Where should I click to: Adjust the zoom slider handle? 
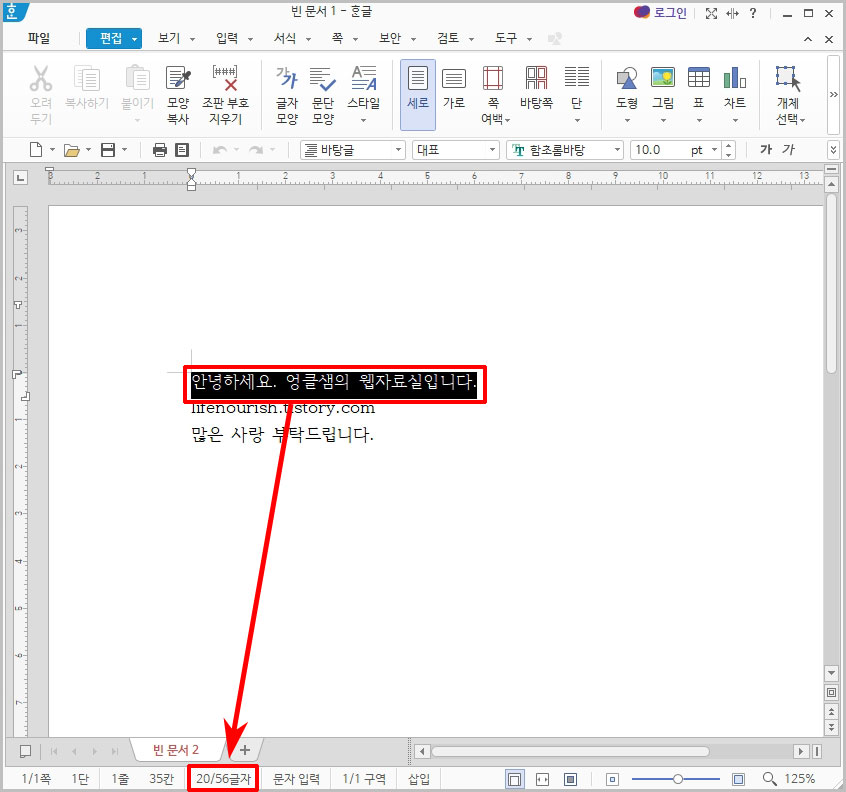[678, 779]
